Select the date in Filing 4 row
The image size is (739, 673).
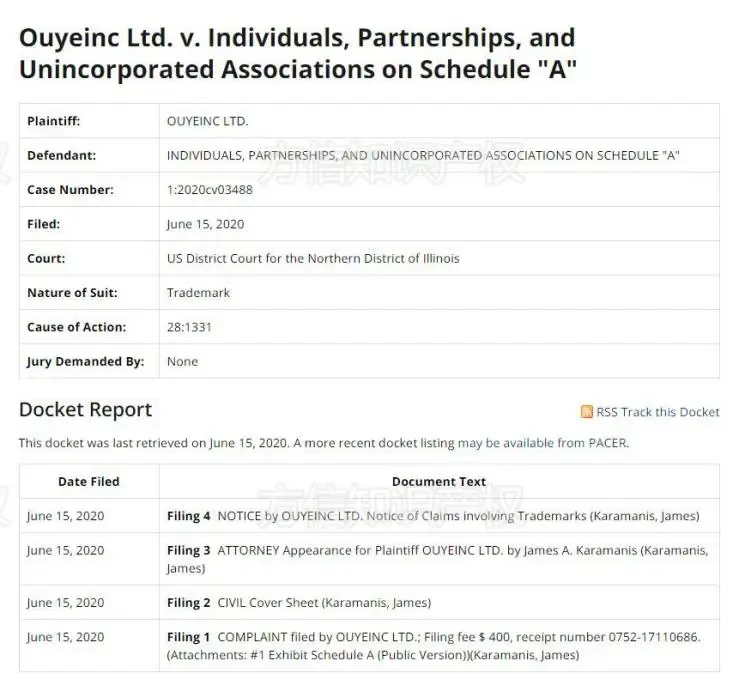(x=66, y=516)
